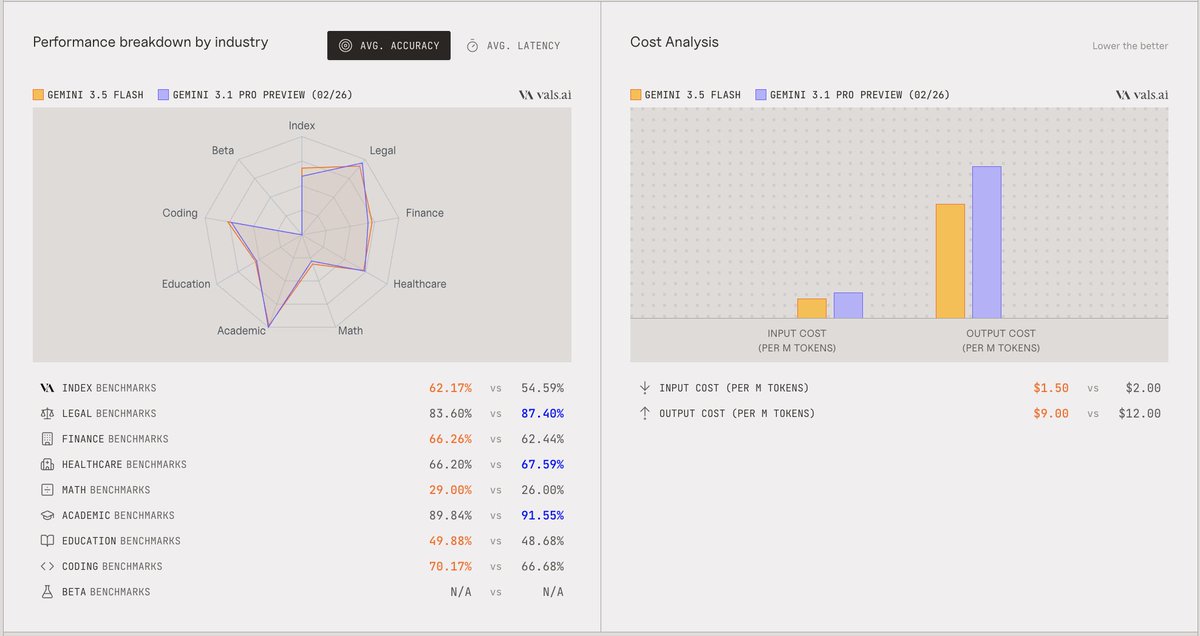Image resolution: width=1200 pixels, height=636 pixels.
Task: Click the target icon in Avg. Accuracy button
Action: click(x=345, y=46)
